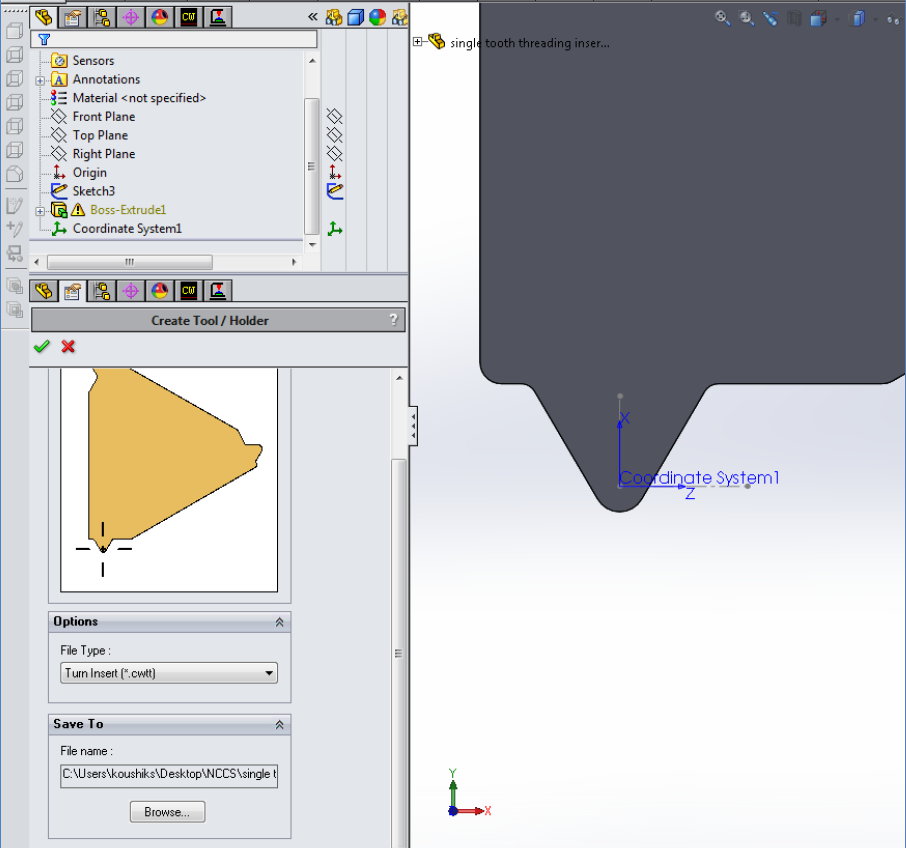Click Zoom to Fit in viewport toolbar
906x848 pixels.
[x=722, y=18]
